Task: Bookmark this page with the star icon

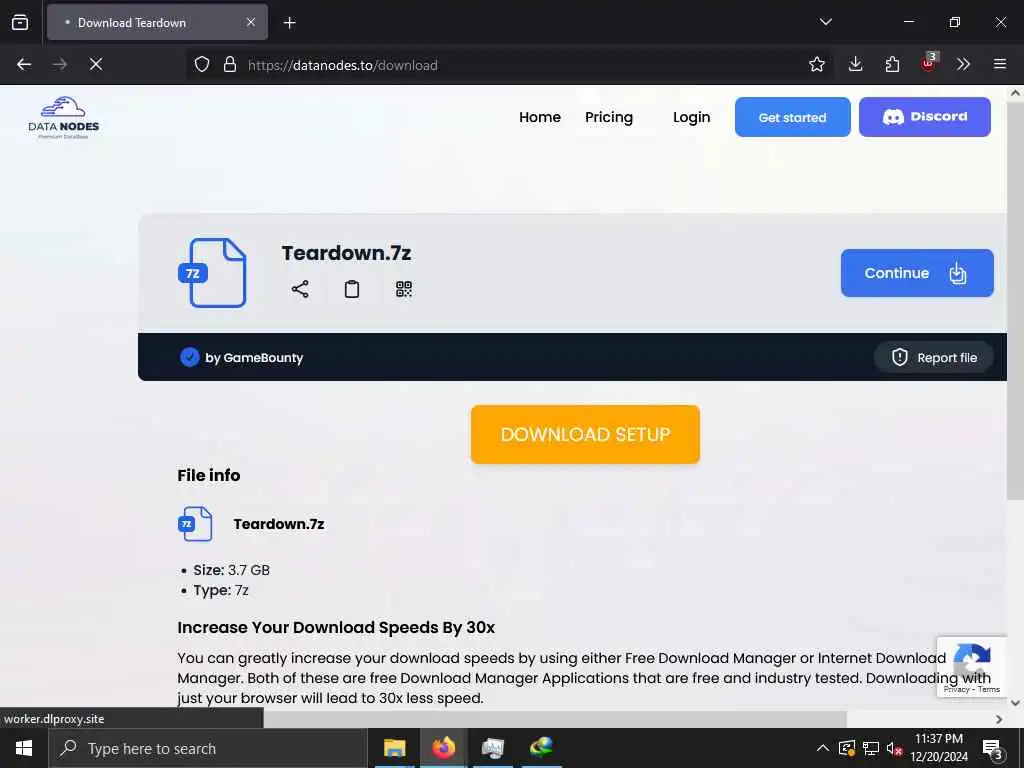Action: click(x=816, y=64)
